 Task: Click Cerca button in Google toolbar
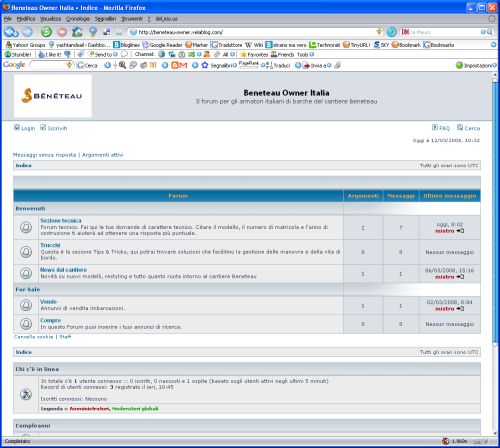point(87,65)
